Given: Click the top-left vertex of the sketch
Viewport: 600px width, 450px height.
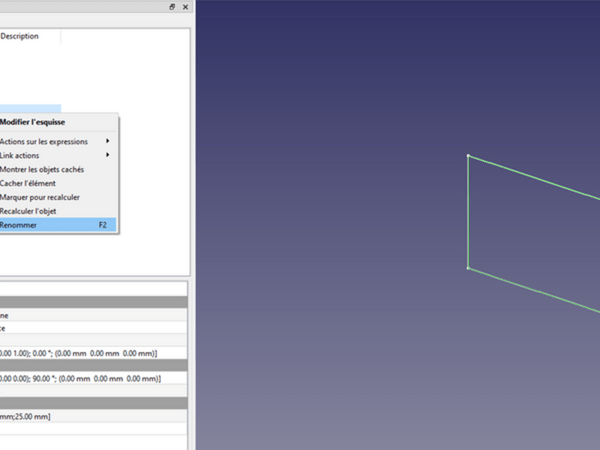Looking at the screenshot, I should [x=468, y=156].
